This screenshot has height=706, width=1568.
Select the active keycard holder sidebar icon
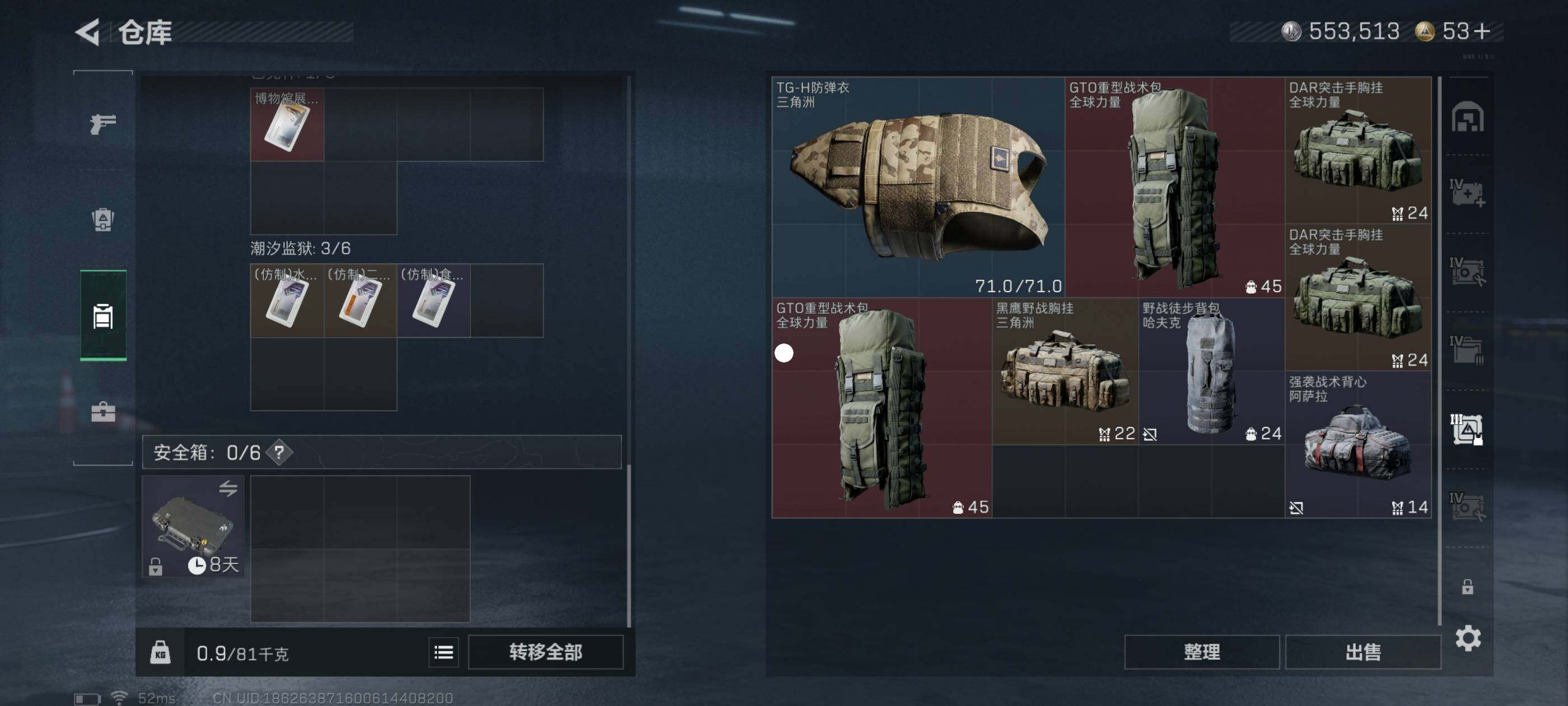(103, 315)
